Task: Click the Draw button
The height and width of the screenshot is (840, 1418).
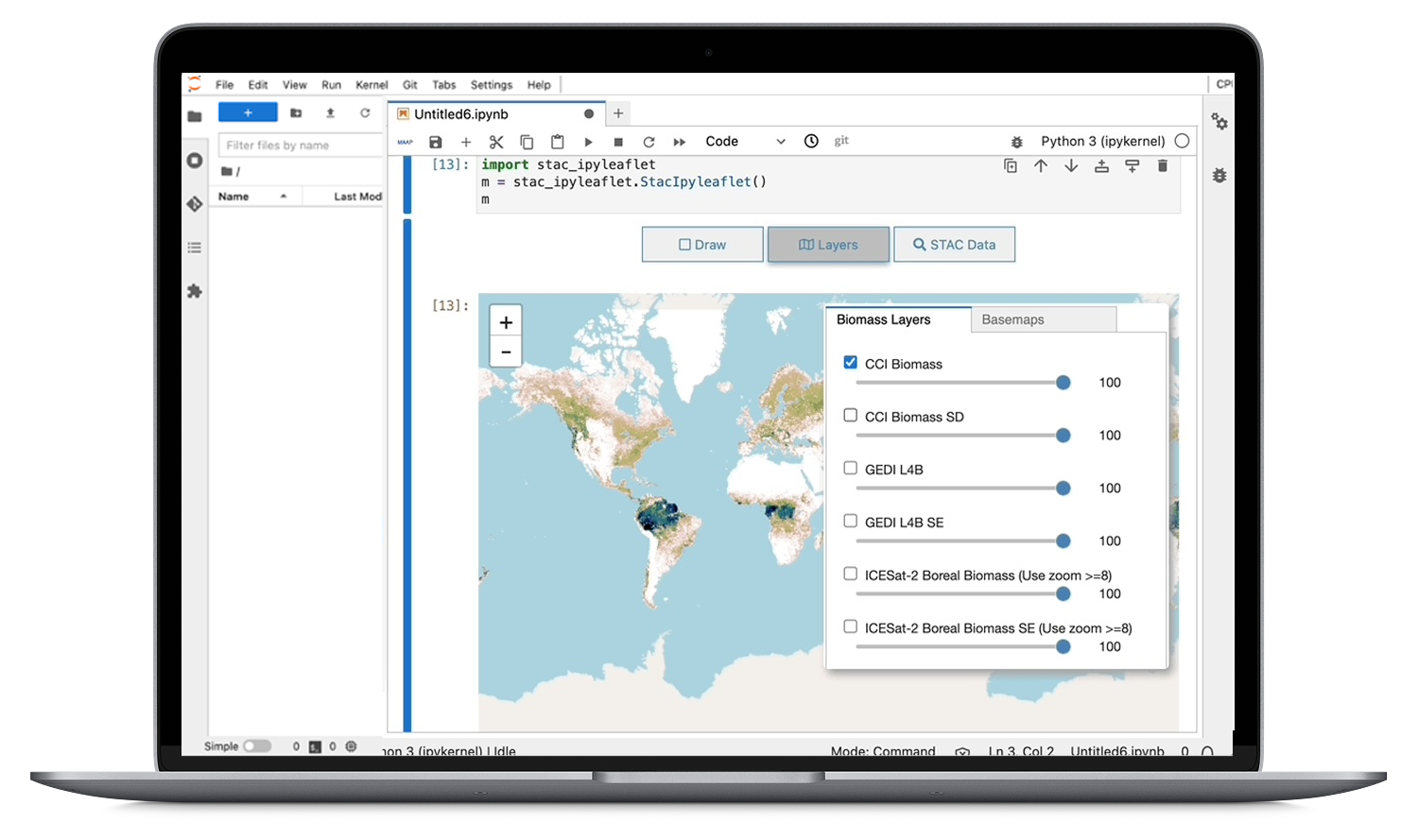Action: click(702, 245)
